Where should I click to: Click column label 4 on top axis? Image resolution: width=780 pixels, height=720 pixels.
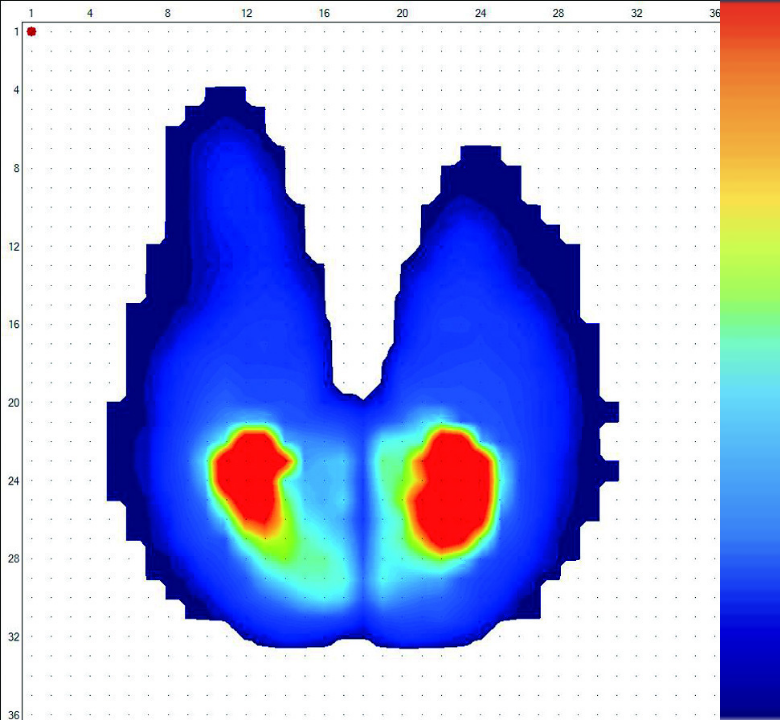pos(90,13)
